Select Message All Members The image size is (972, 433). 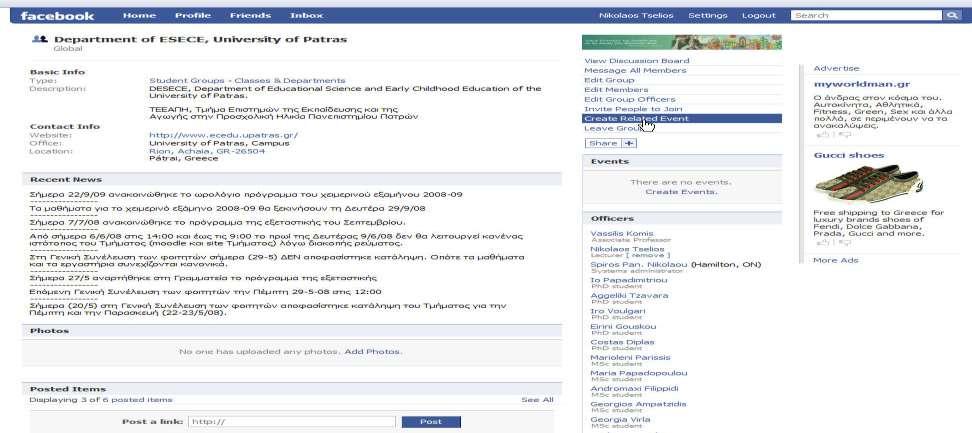coord(635,71)
